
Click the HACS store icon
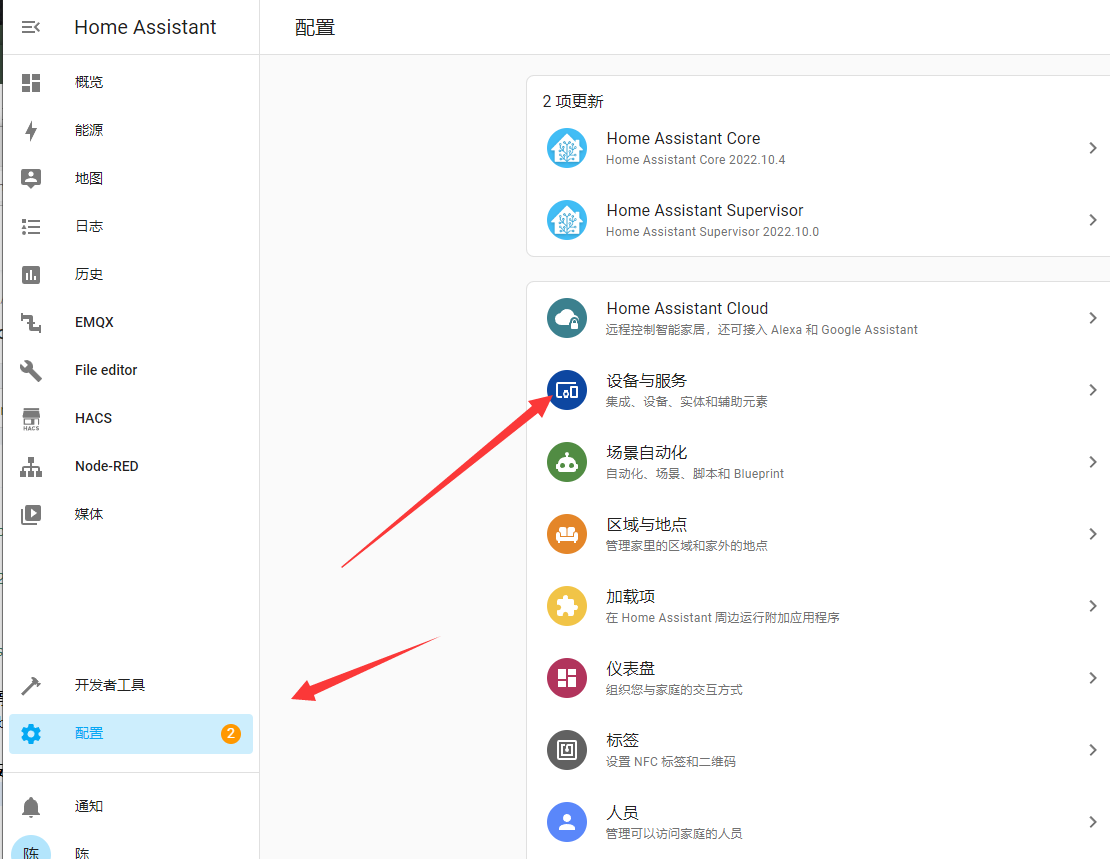coord(30,419)
